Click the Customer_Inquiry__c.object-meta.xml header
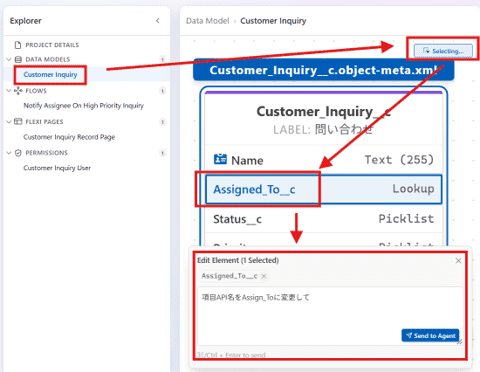The height and width of the screenshot is (372, 480). pos(324,70)
